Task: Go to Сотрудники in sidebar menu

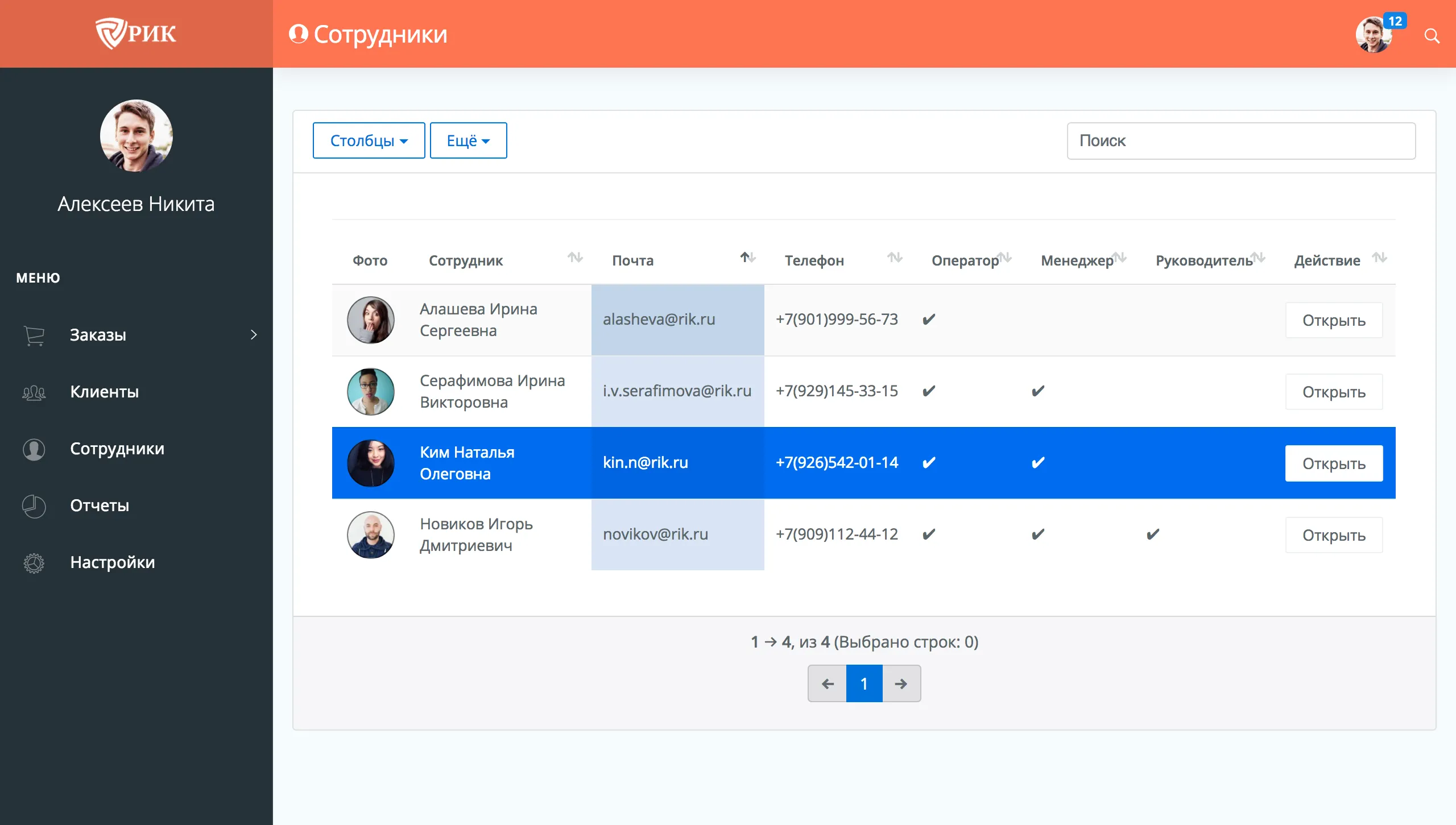Action: tap(117, 449)
